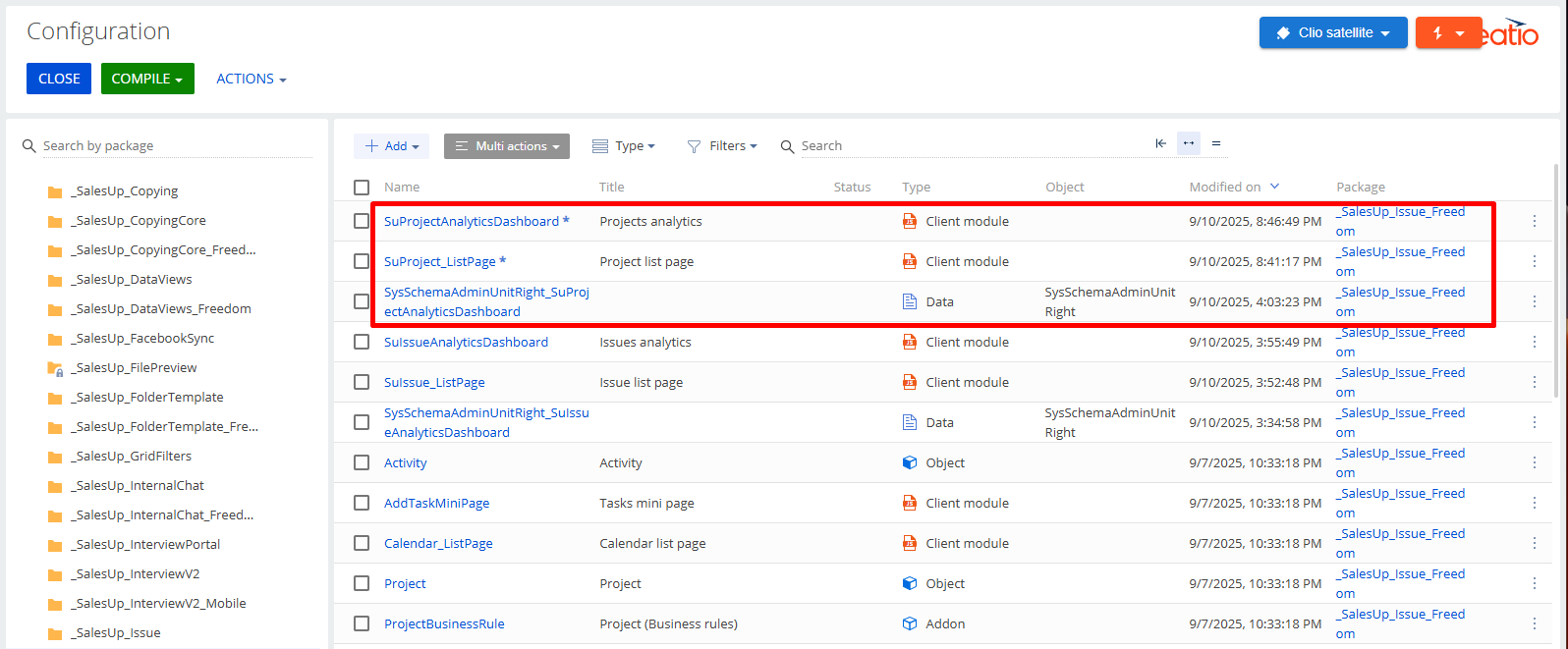Tick the select-all checkbox in header
The image size is (1568, 649).
pos(362,187)
